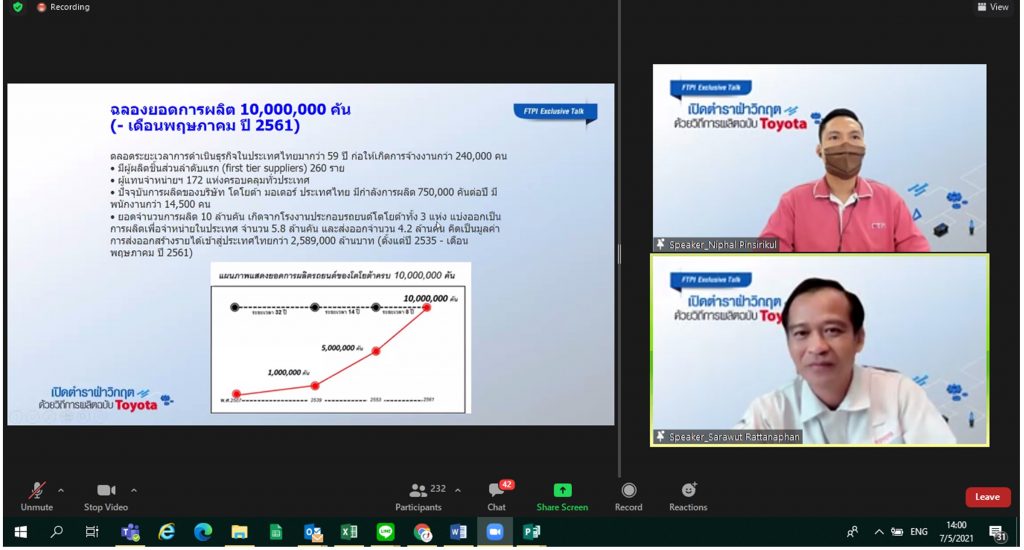The height and width of the screenshot is (550, 1024).
Task: Click the Recording indicator
Action: click(63, 7)
